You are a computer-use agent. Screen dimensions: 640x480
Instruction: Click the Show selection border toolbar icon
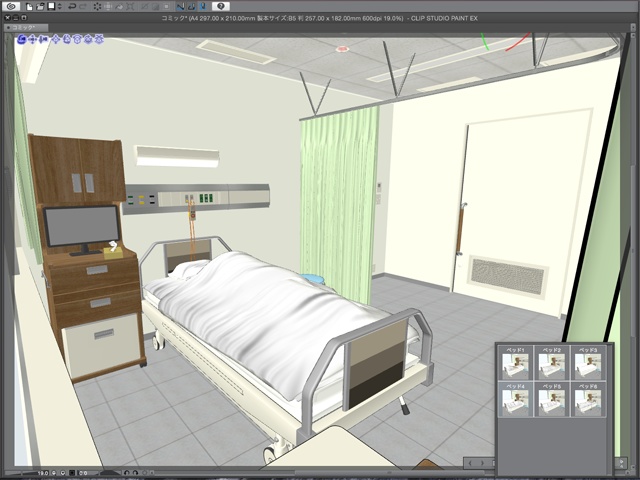click(x=155, y=6)
